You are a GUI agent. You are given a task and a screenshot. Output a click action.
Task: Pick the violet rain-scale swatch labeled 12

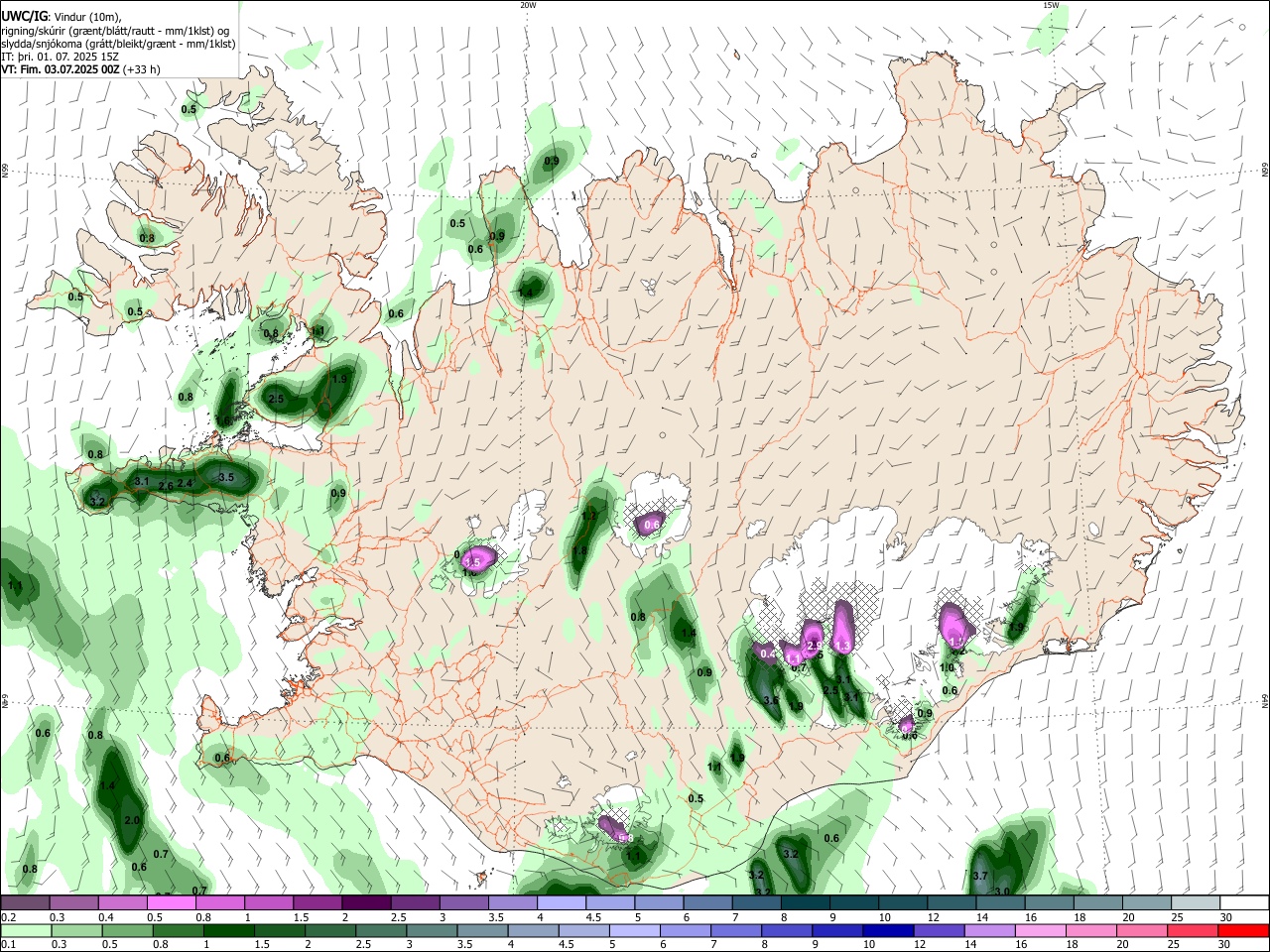[940, 930]
